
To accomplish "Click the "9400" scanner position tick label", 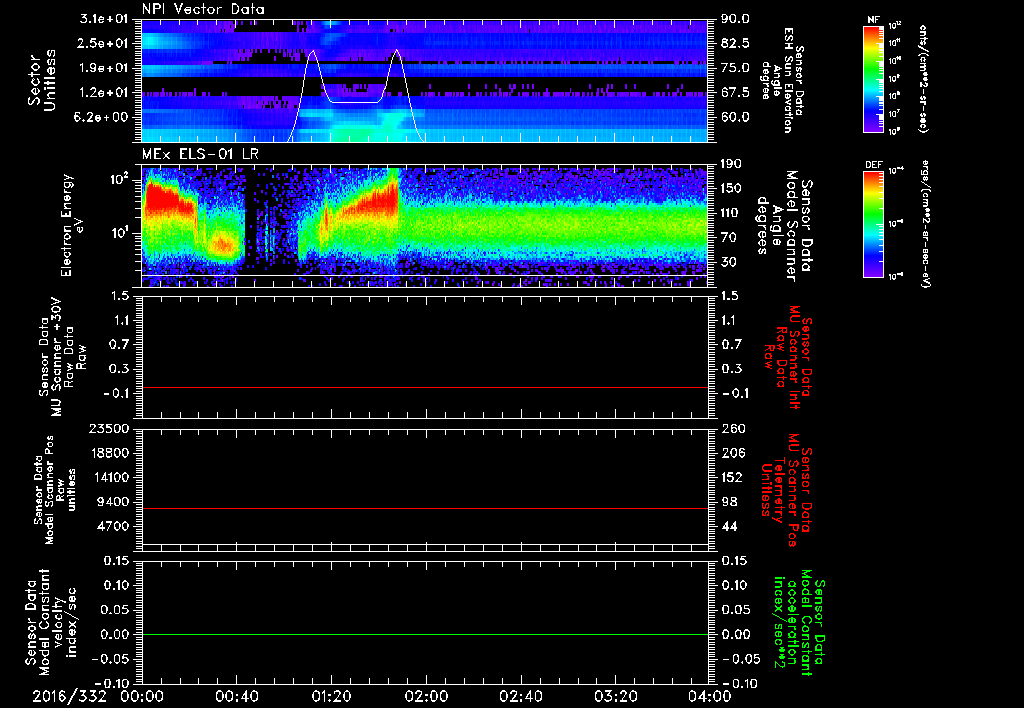I will click(114, 502).
